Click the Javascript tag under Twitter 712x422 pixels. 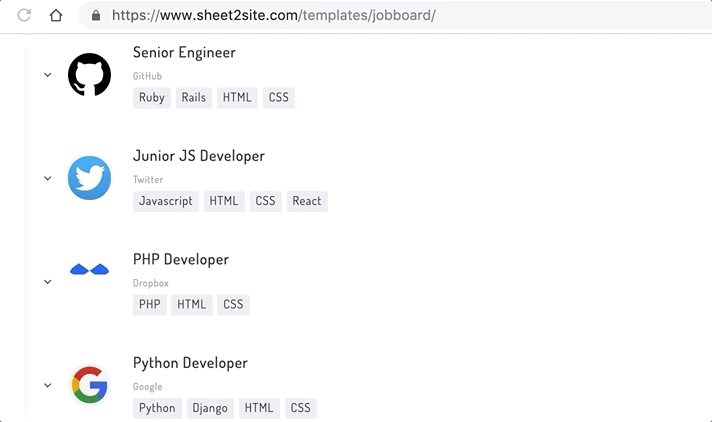tap(166, 201)
